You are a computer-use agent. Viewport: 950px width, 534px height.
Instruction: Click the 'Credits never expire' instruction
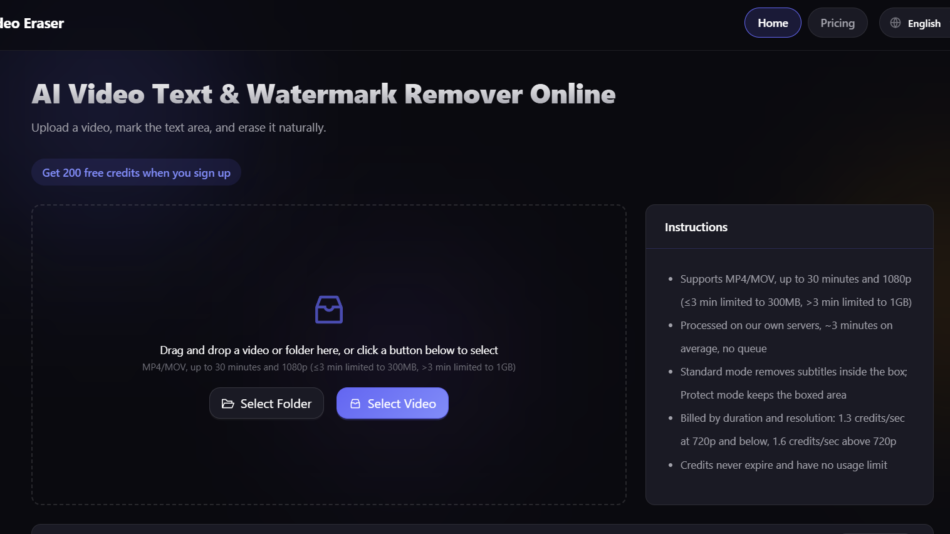pos(783,465)
